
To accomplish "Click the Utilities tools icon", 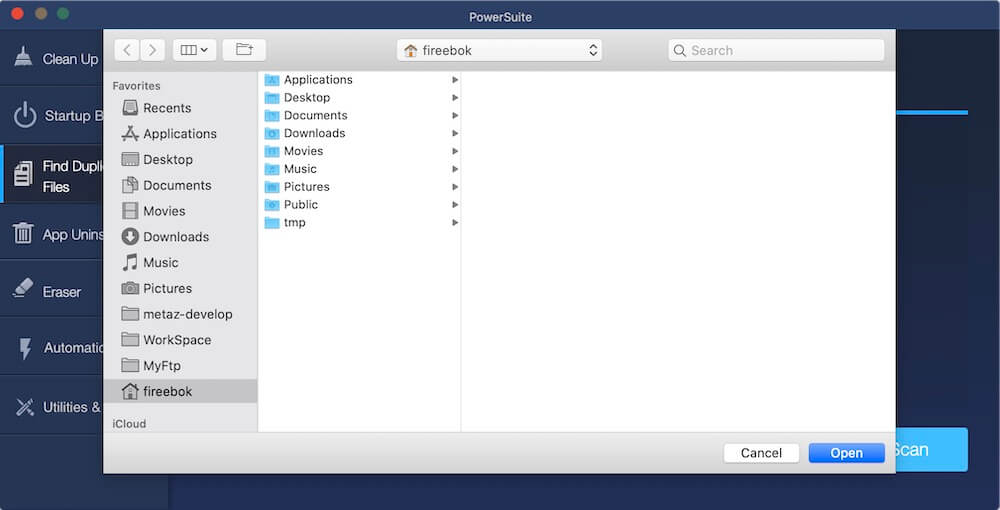I will 24,407.
